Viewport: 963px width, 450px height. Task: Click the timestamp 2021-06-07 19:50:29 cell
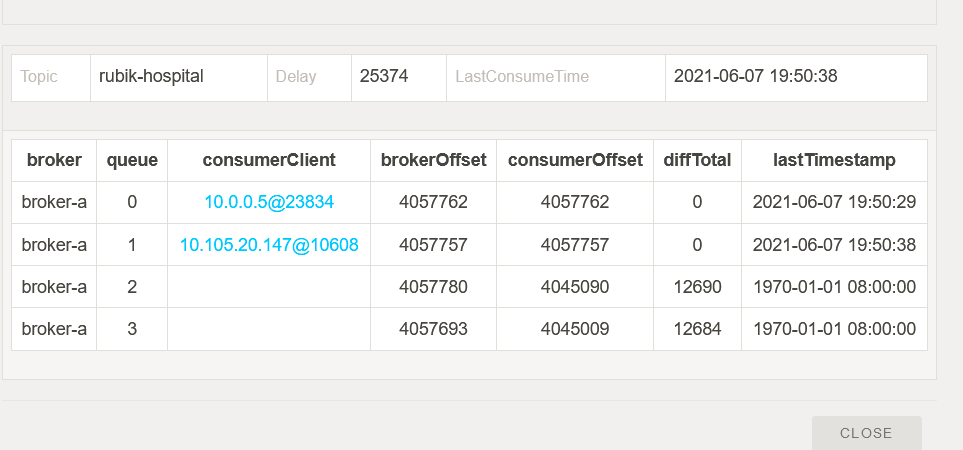(834, 202)
